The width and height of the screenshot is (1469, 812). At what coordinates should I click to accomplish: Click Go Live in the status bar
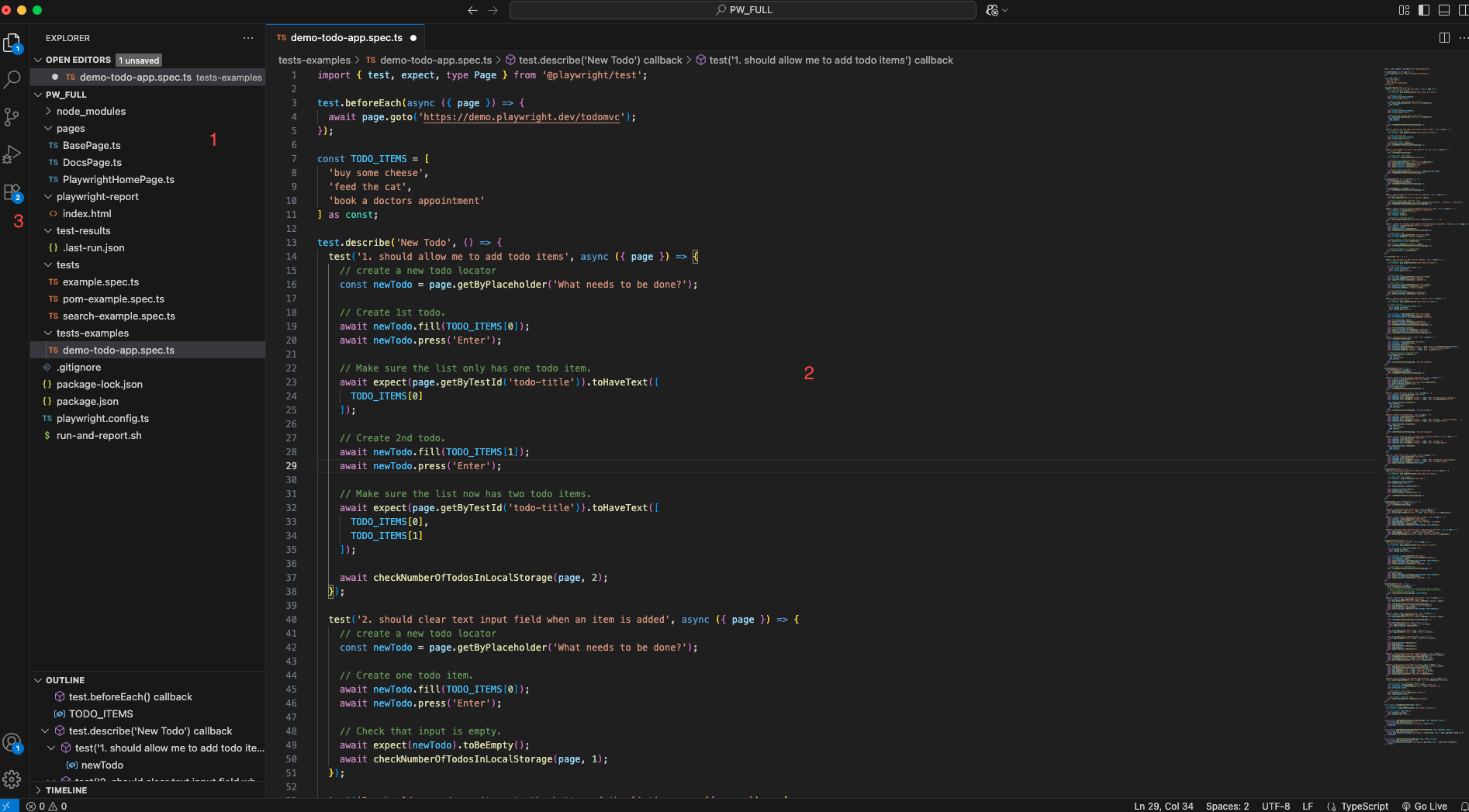tap(1425, 806)
